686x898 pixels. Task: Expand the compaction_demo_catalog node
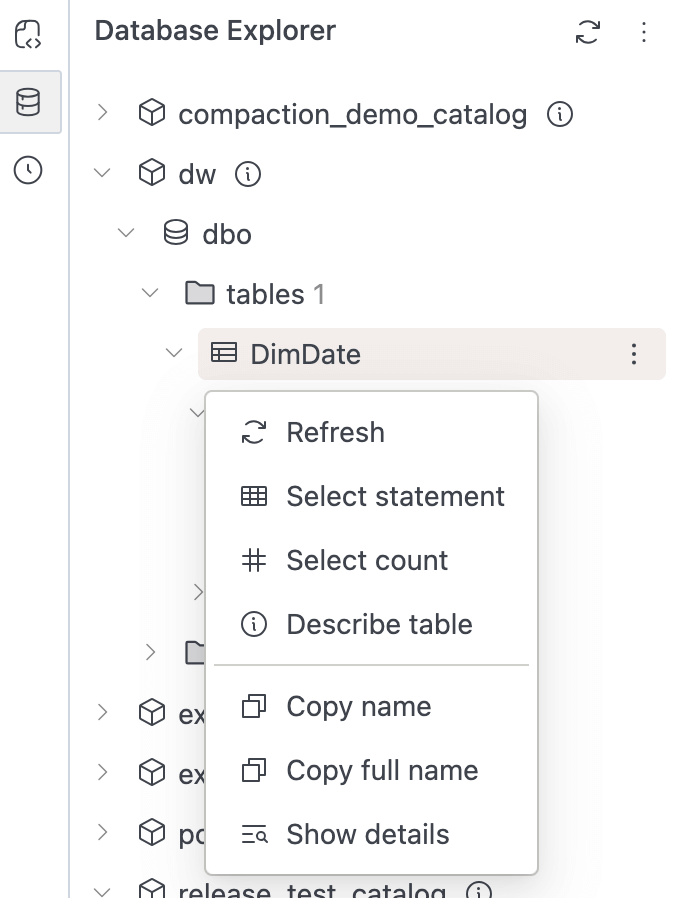click(101, 114)
